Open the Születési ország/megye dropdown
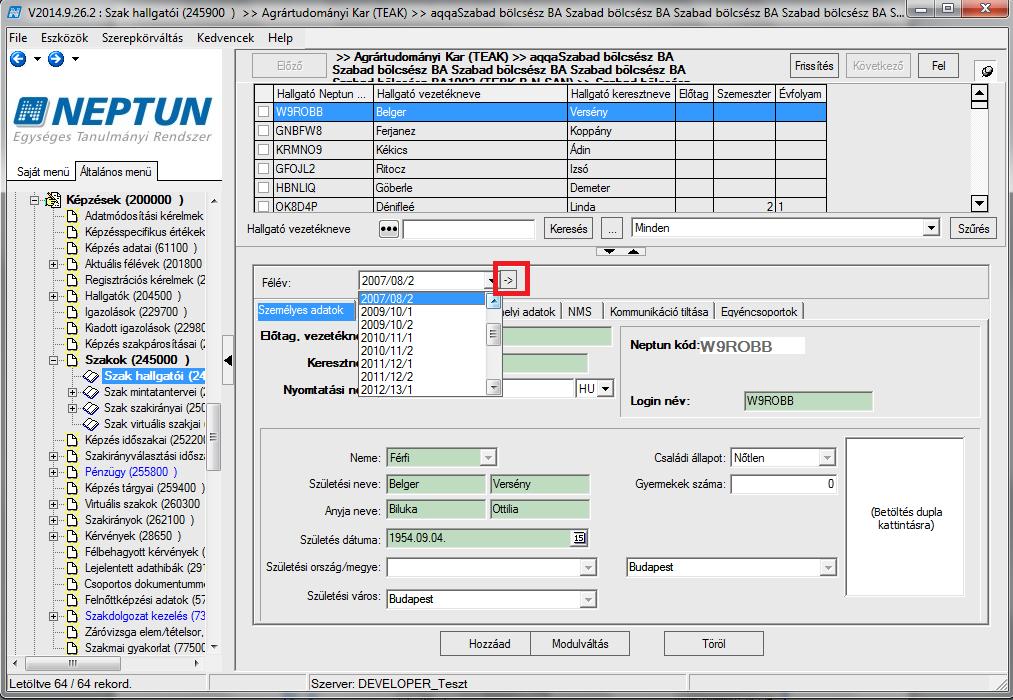 pyautogui.click(x=588, y=568)
